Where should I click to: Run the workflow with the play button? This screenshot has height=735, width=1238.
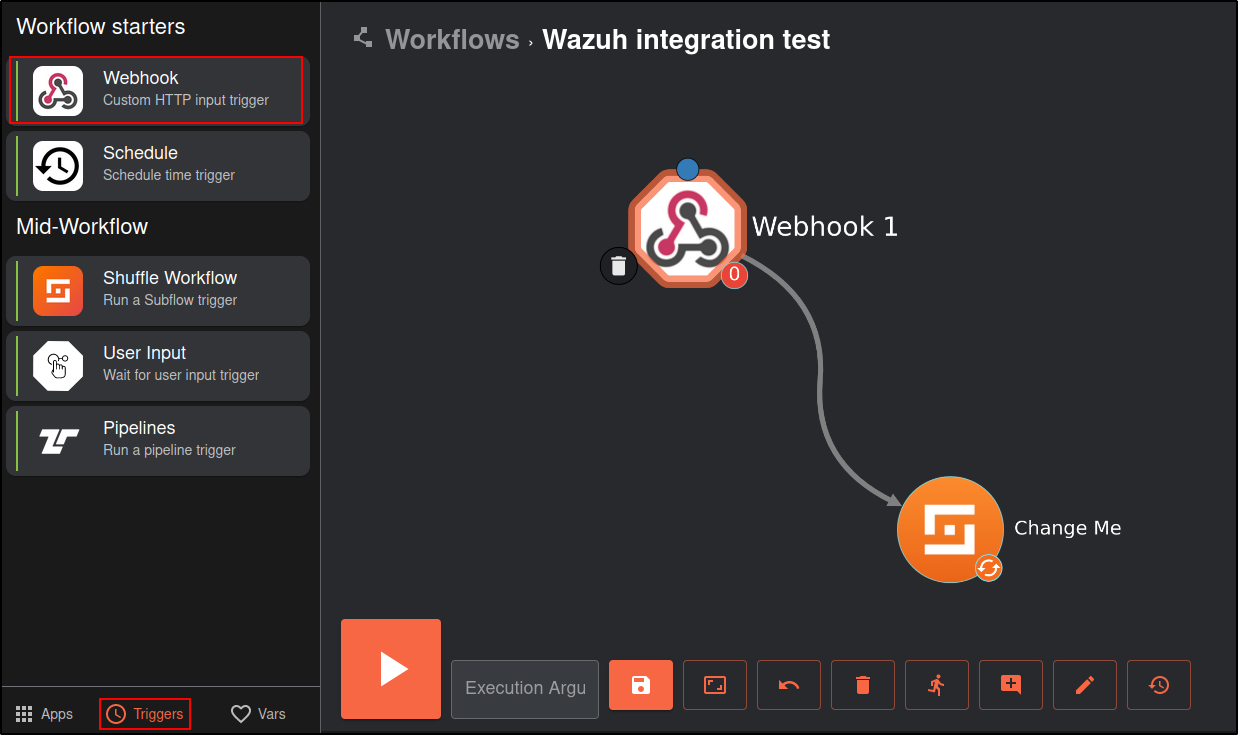click(x=391, y=669)
